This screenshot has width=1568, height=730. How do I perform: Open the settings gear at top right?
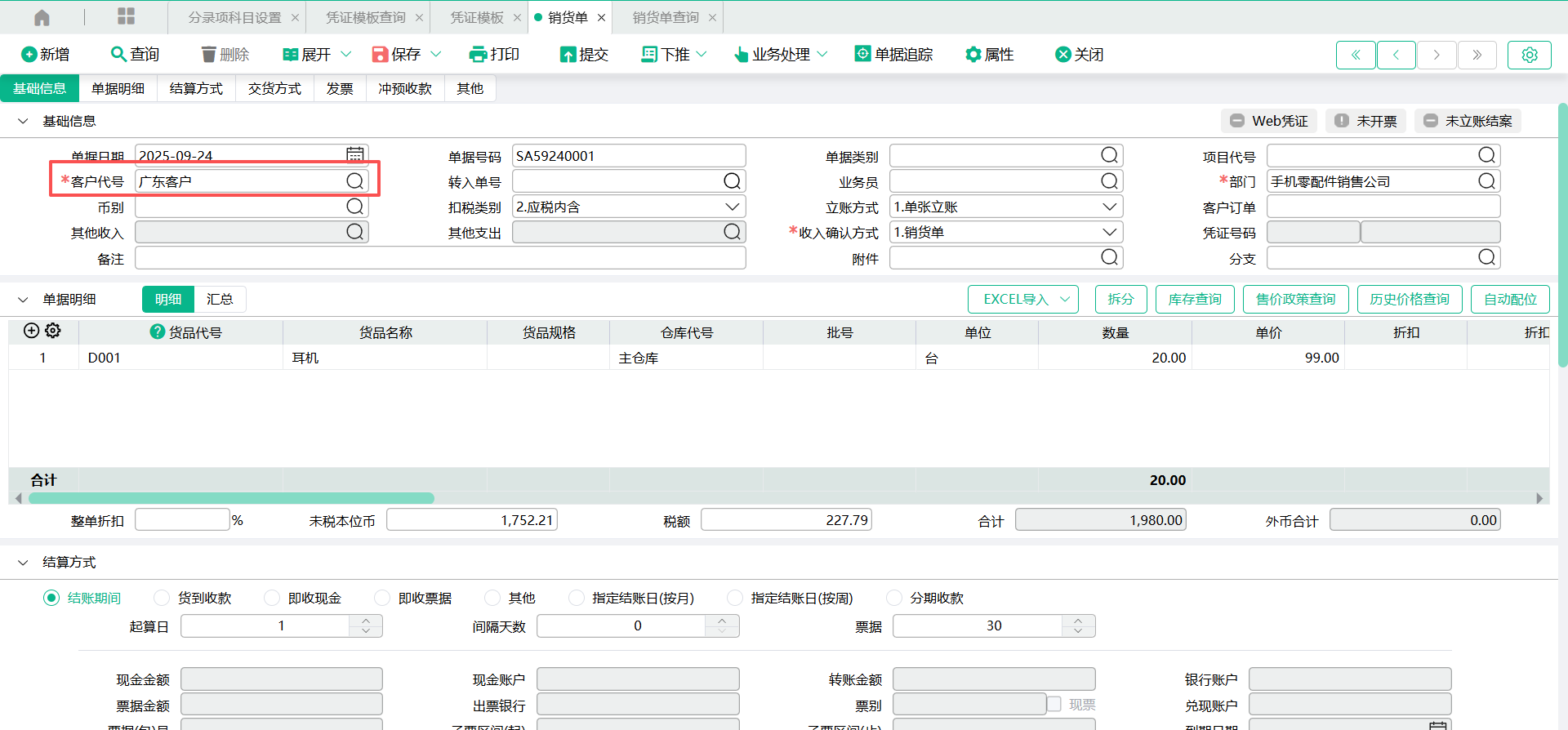click(x=1530, y=55)
